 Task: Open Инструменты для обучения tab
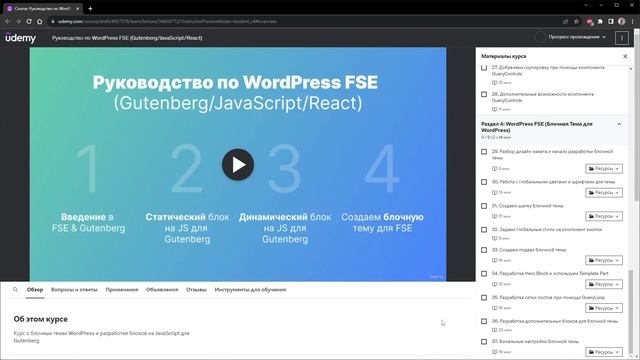tap(250, 289)
